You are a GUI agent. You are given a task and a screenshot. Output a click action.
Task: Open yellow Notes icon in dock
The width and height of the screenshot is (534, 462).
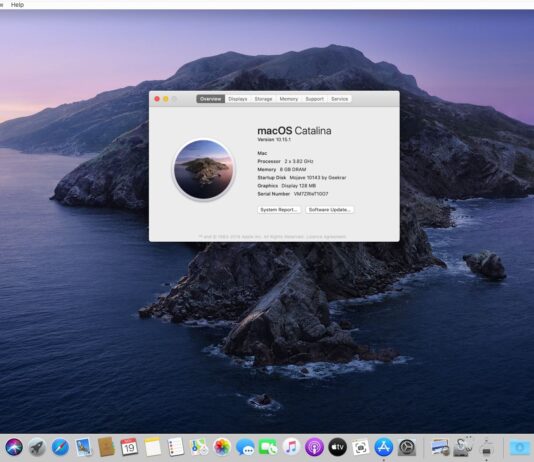click(x=153, y=447)
